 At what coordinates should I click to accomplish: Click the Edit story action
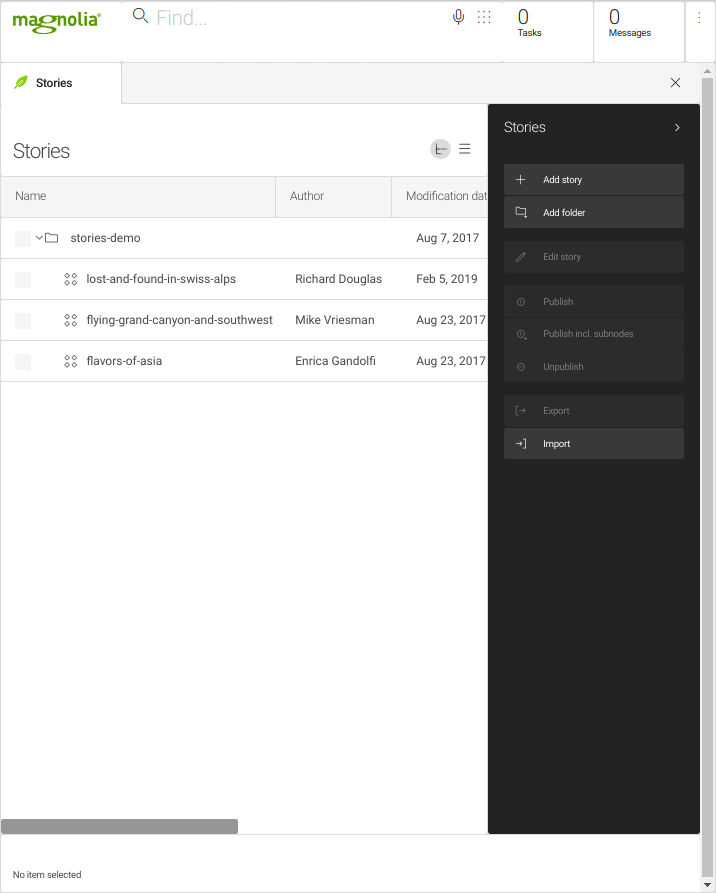594,257
